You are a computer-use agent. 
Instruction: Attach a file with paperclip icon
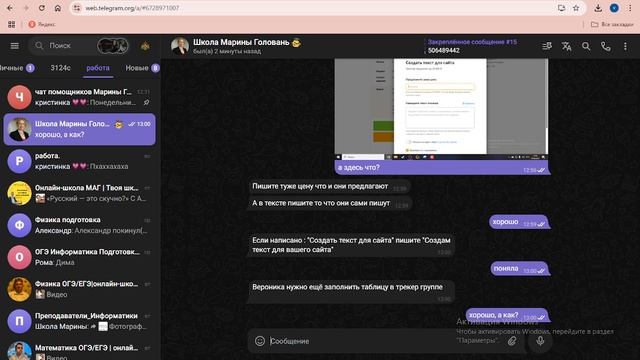tap(512, 341)
